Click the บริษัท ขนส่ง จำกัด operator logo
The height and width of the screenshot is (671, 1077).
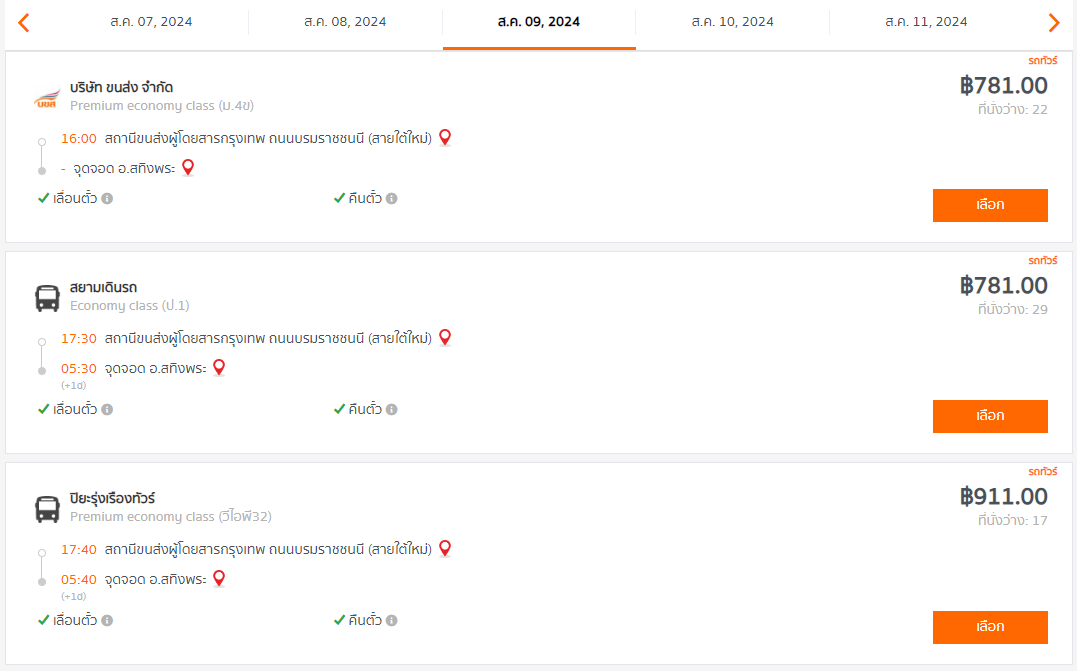(47, 98)
